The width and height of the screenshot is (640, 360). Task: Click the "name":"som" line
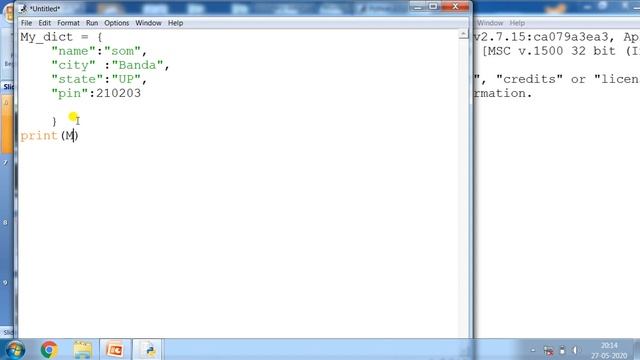pos(99,51)
